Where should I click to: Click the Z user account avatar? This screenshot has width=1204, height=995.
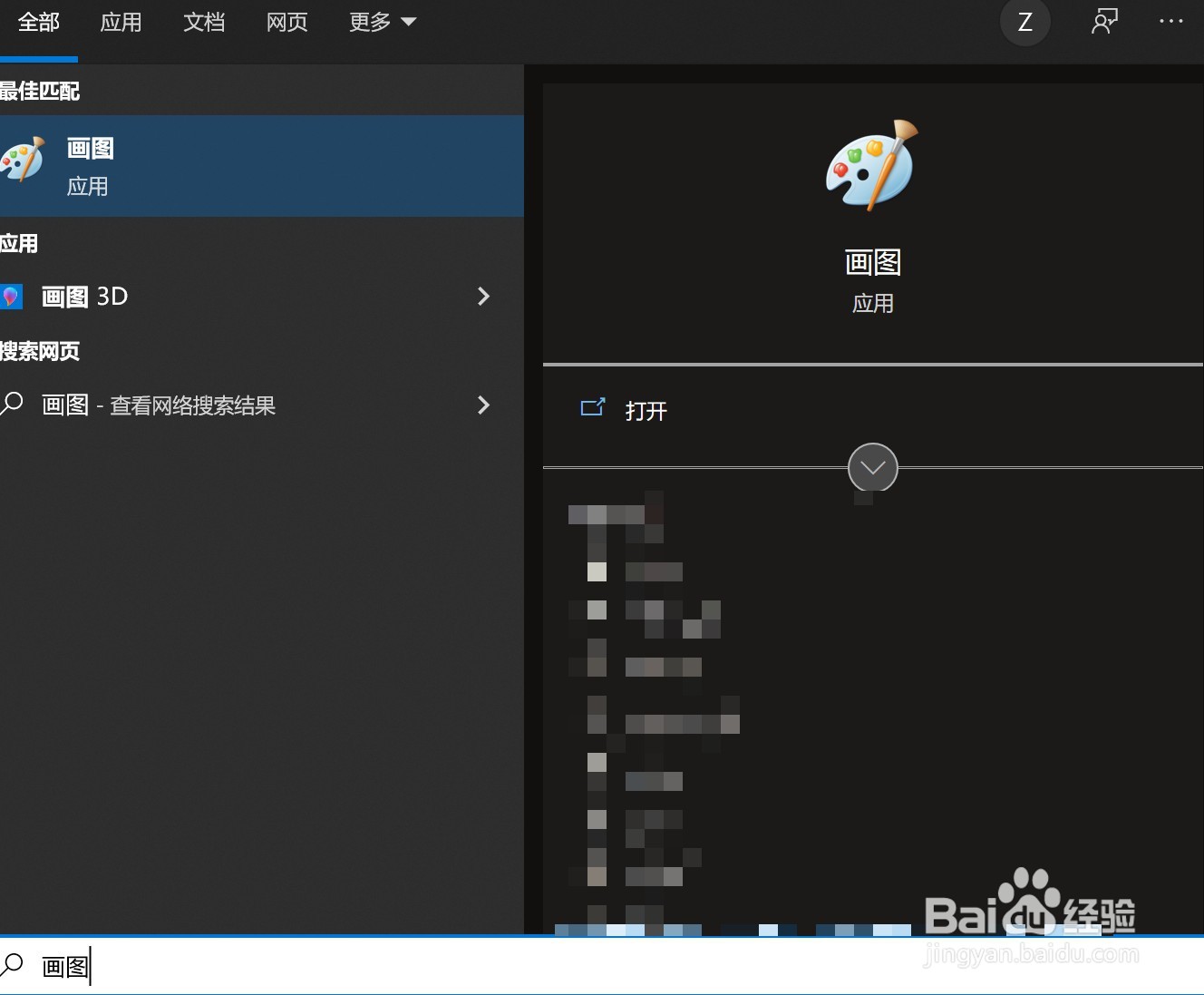click(1025, 22)
